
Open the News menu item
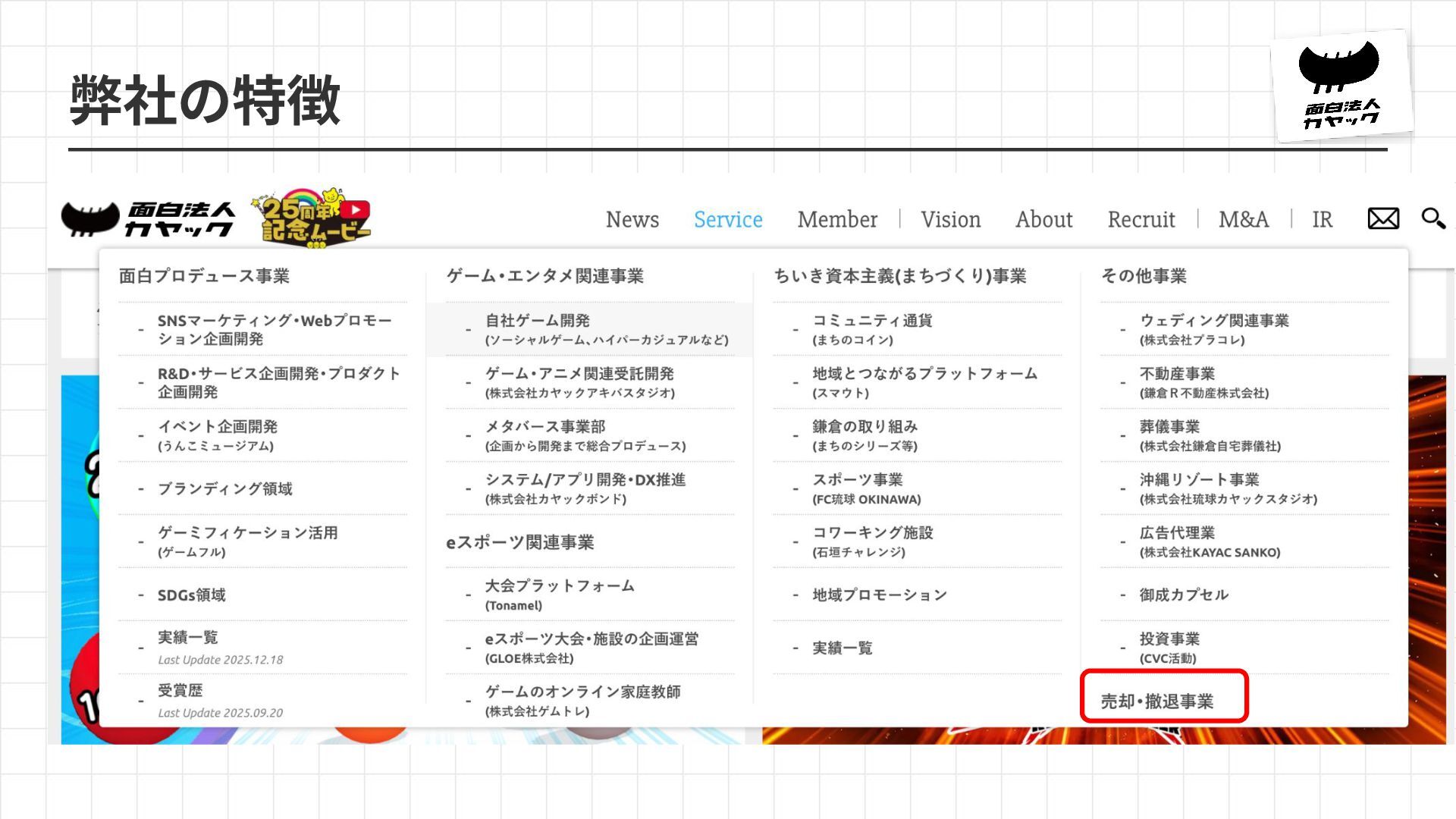(x=632, y=220)
